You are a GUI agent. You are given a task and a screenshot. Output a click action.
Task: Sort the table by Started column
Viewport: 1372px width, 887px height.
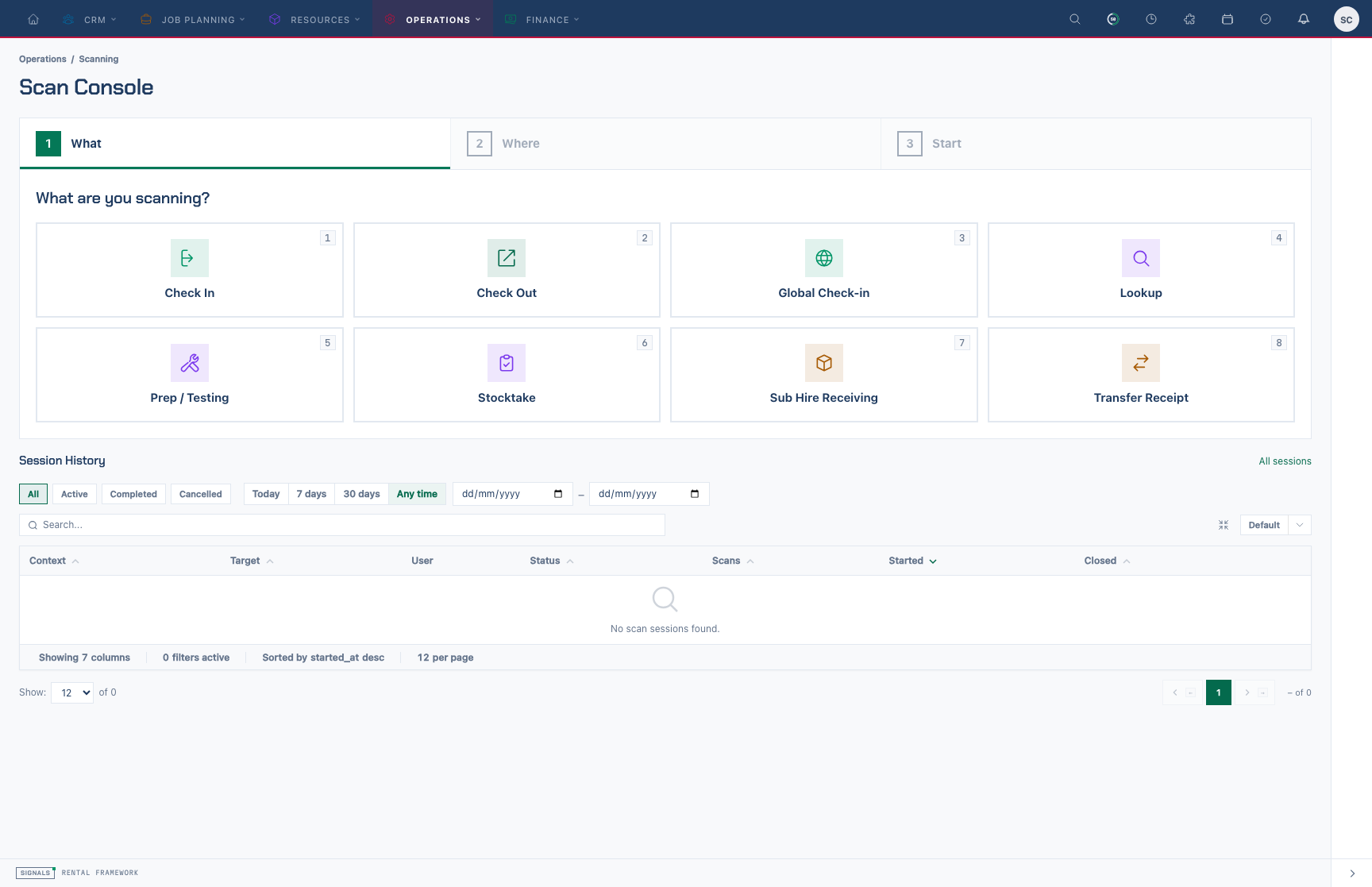(912, 561)
